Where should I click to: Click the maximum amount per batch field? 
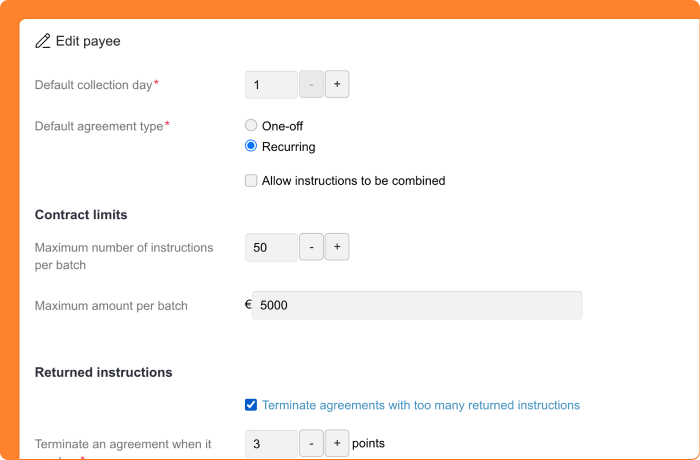click(416, 306)
